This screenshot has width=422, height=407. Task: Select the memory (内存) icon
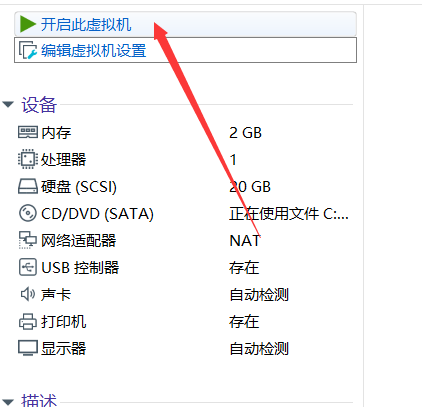point(28,132)
